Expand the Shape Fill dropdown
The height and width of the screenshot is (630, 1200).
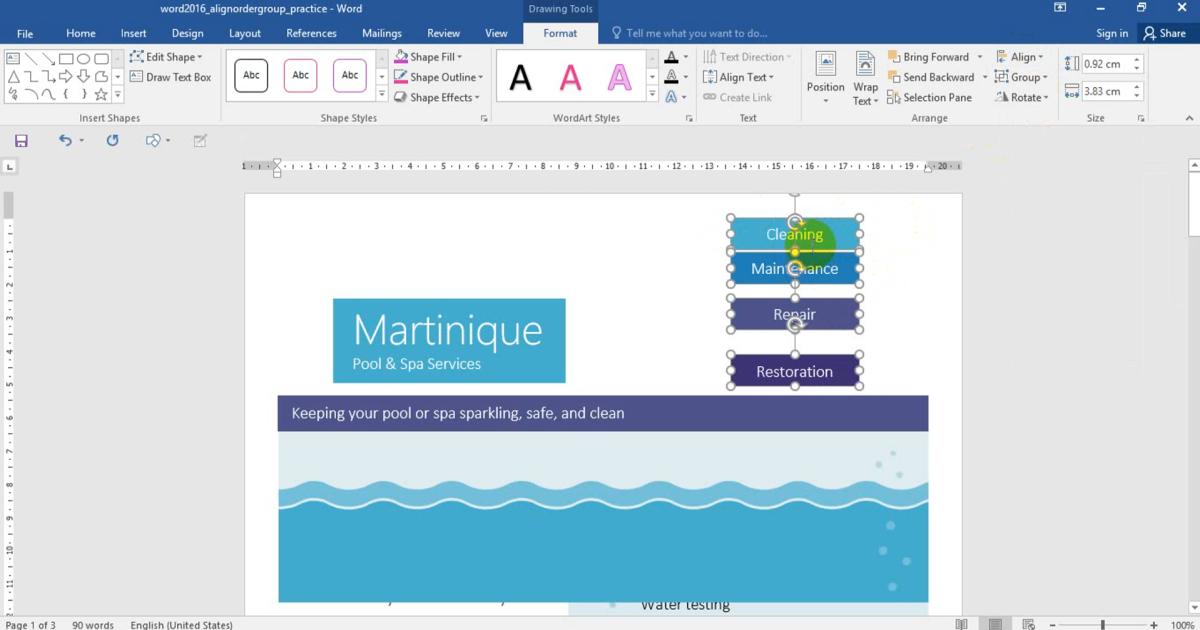(429, 57)
